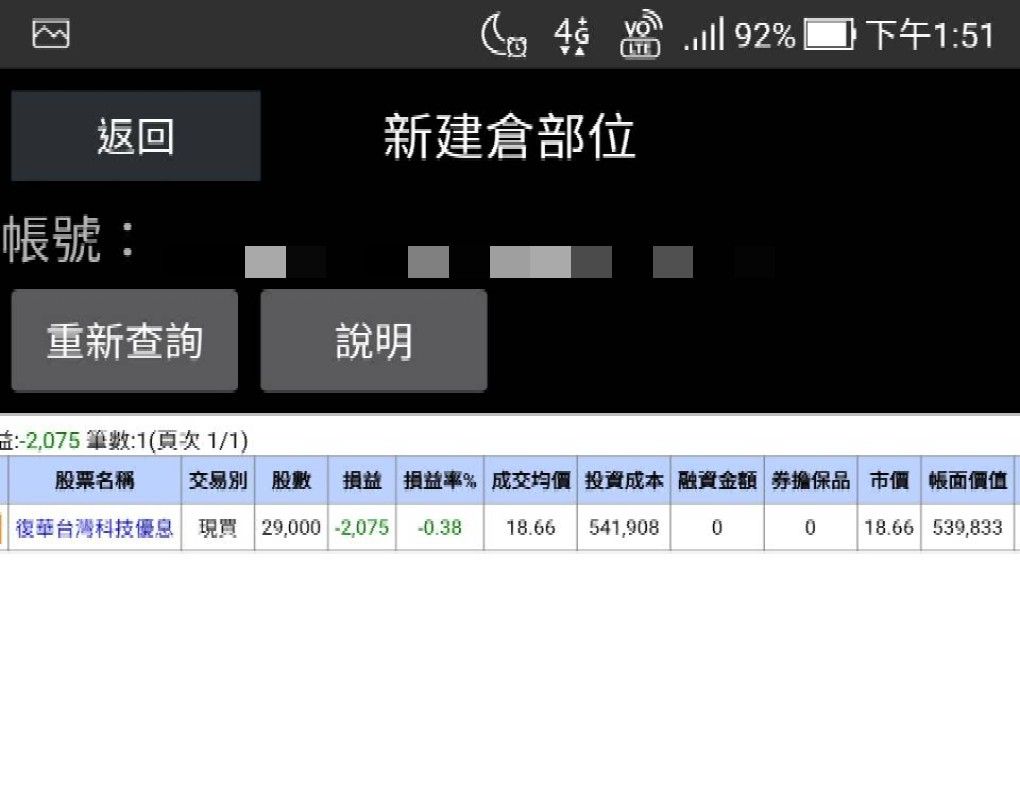Sort by the 損益 column header
This screenshot has height=789, width=1020.
pos(361,480)
